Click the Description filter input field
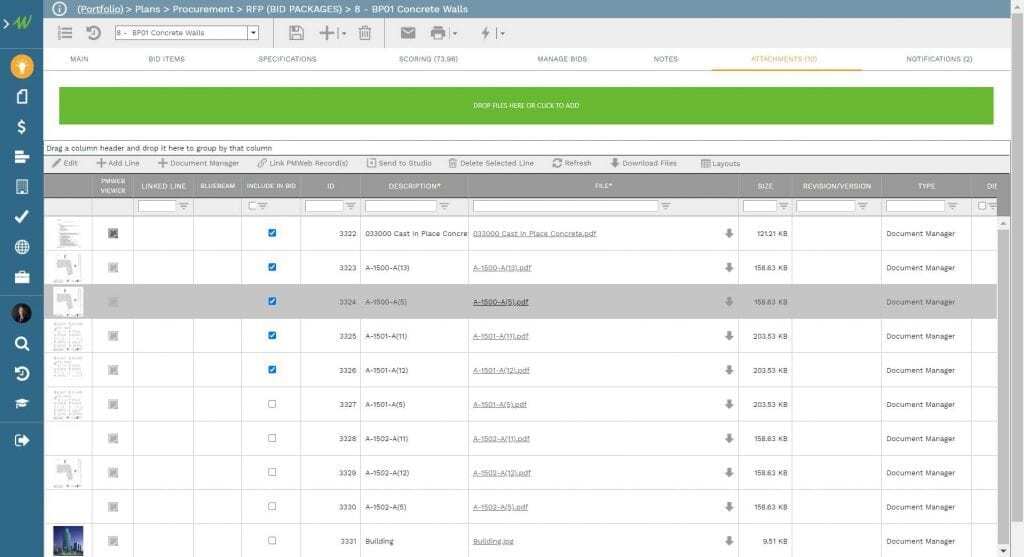 point(401,206)
